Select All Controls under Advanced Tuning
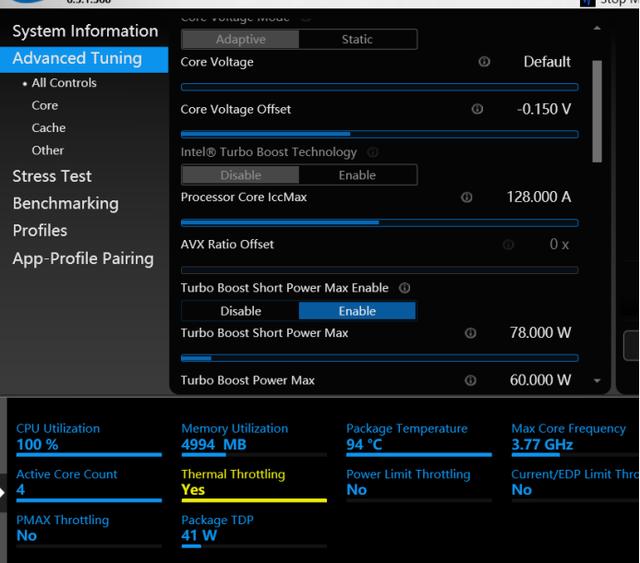Viewport: 640px width, 563px height. coord(64,83)
